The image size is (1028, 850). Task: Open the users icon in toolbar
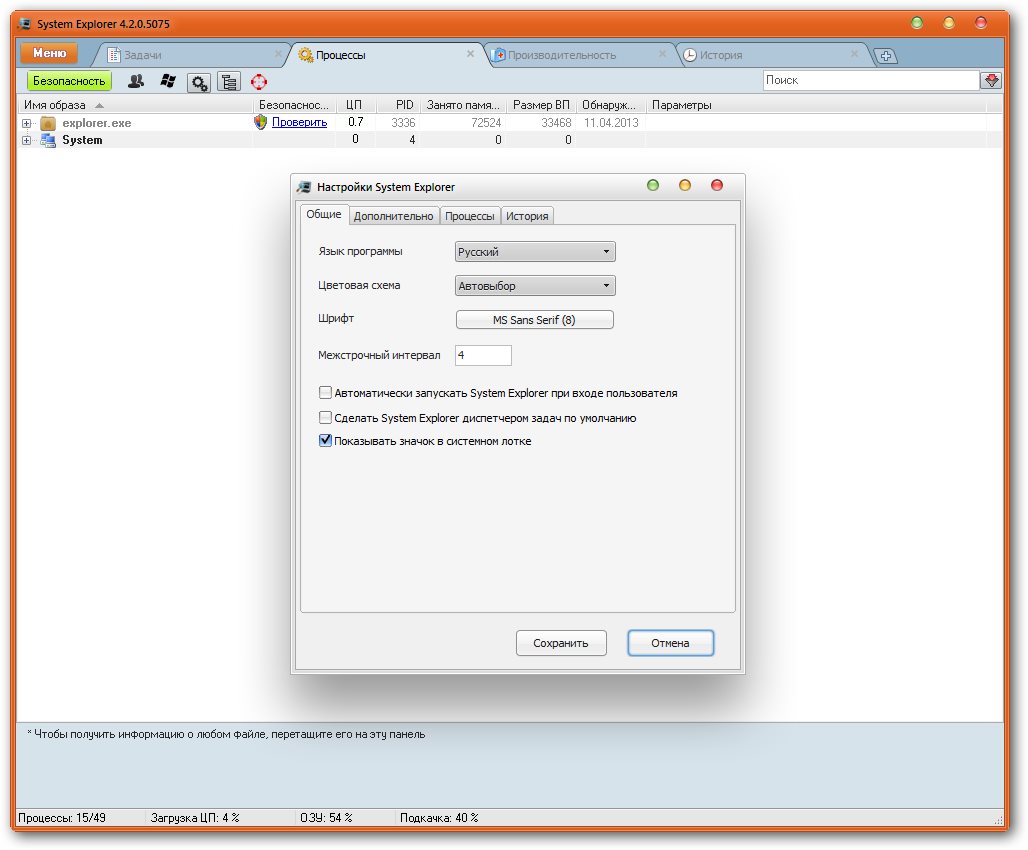[x=136, y=81]
